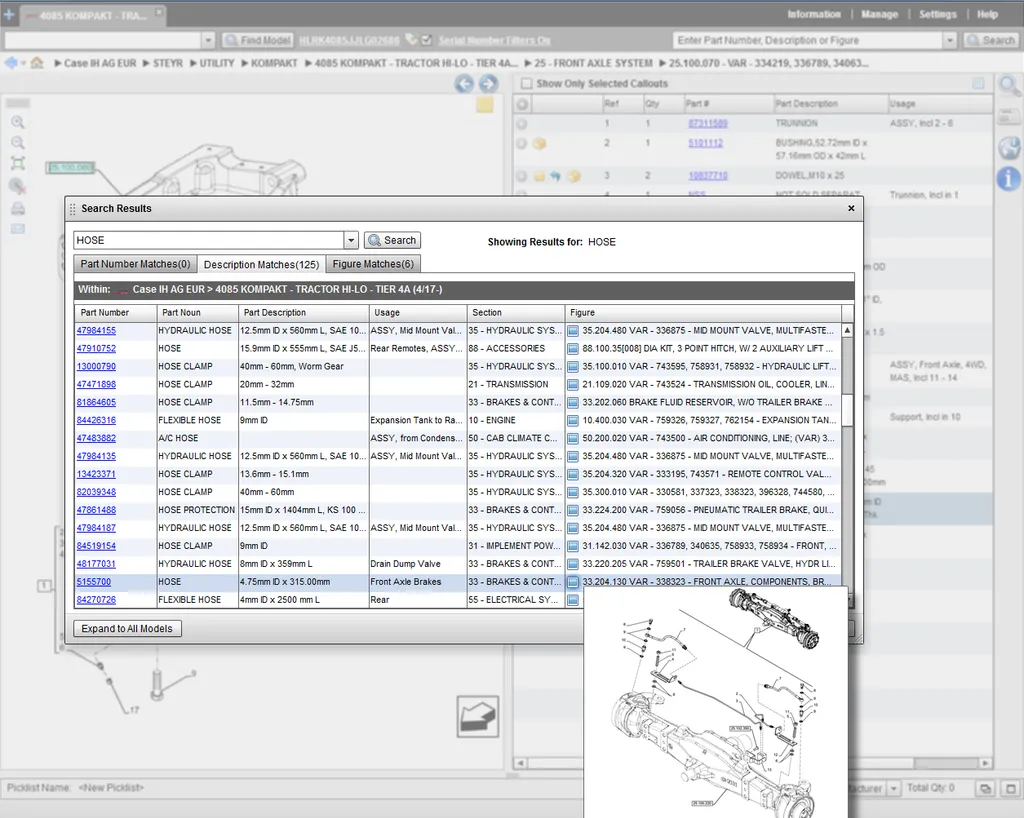Click the globe icon in right sidebar

[1009, 148]
